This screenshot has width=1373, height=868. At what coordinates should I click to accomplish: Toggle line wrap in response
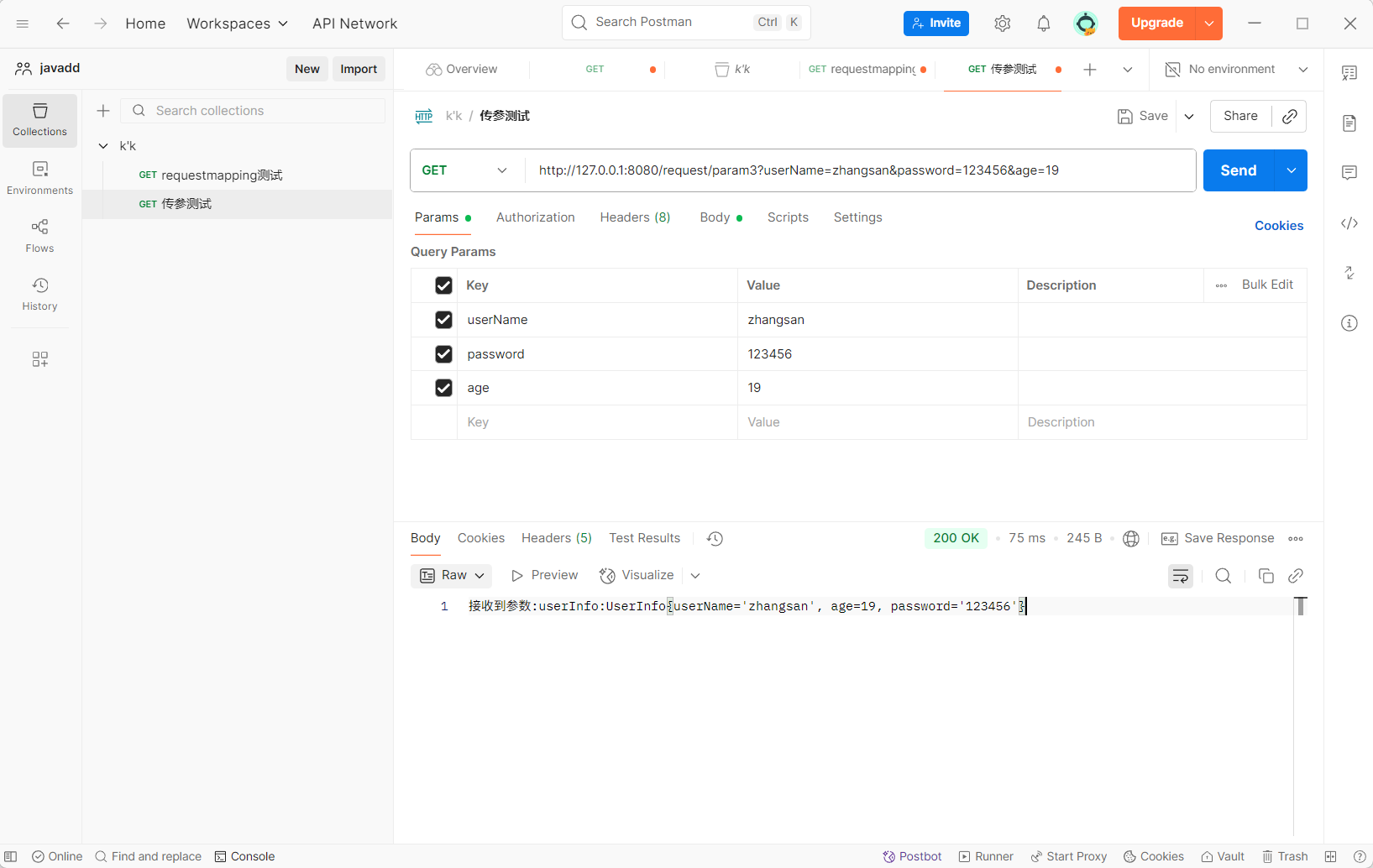coord(1180,576)
